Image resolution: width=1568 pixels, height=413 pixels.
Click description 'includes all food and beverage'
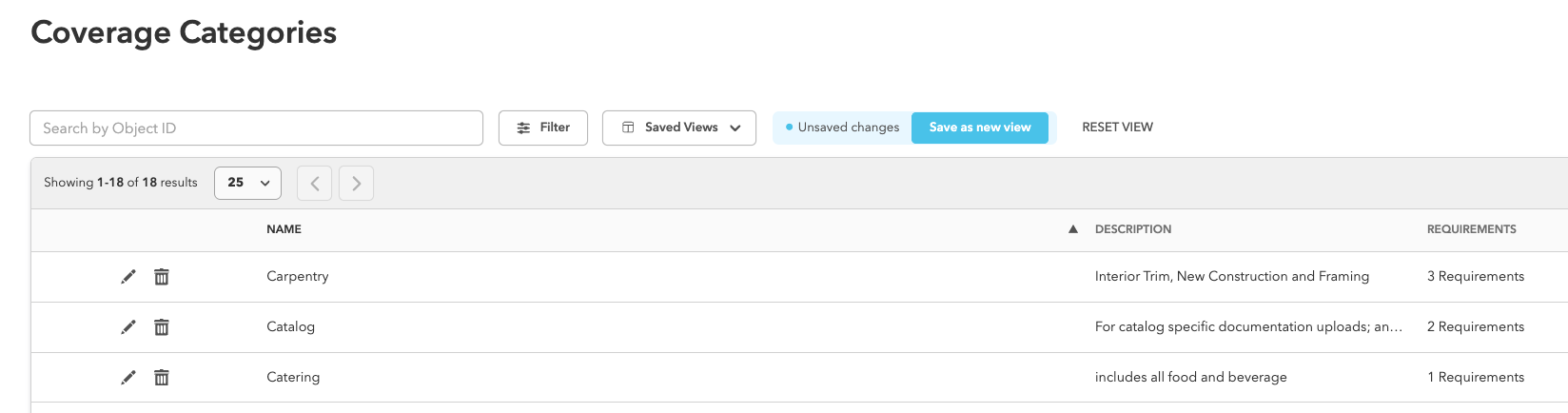coord(1191,377)
